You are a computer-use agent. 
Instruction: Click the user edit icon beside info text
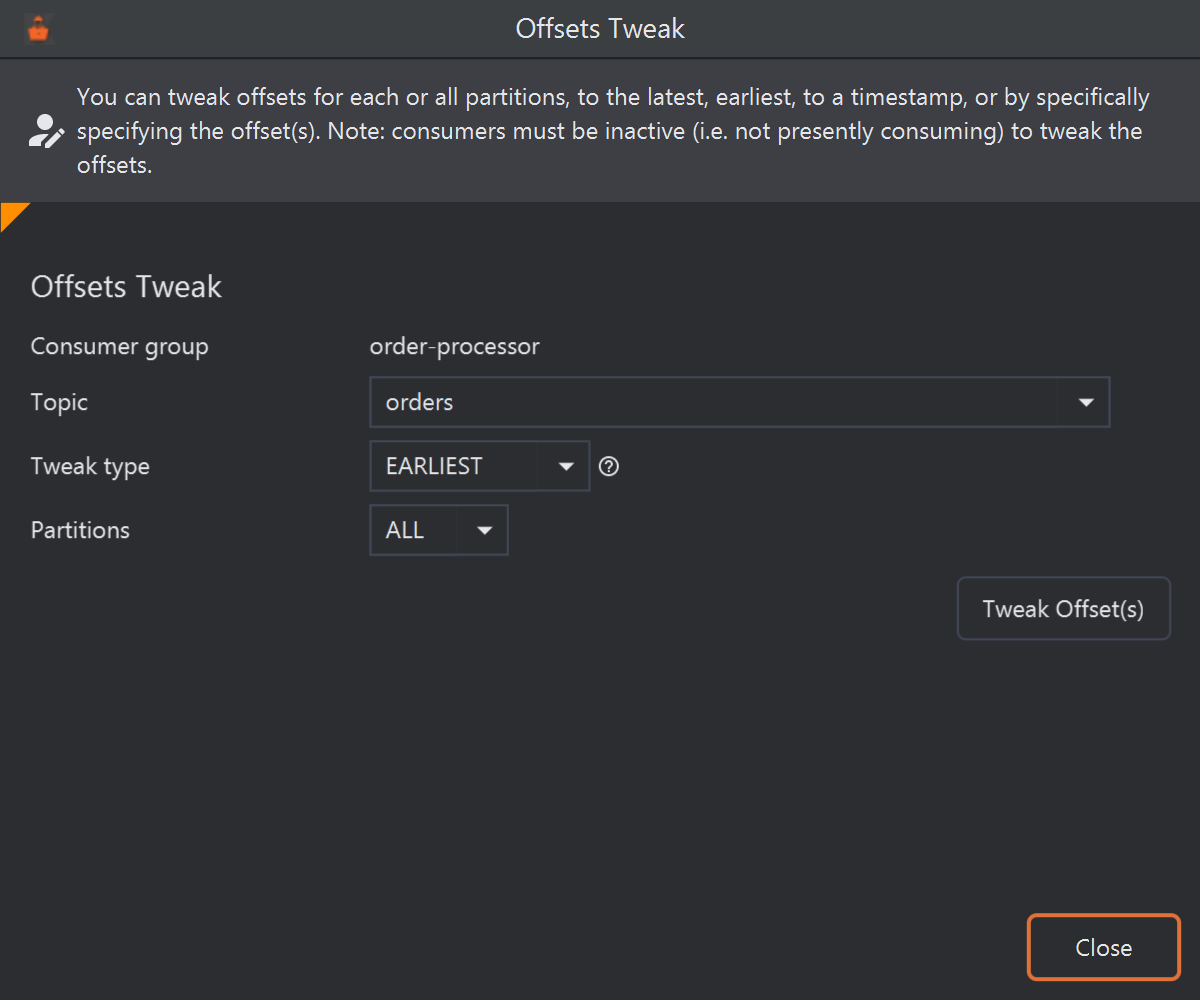pos(46,131)
